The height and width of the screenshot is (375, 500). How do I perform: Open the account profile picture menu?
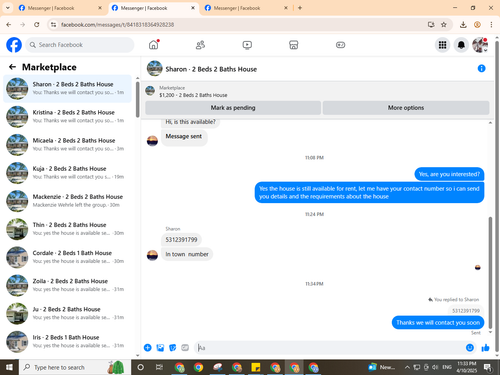pyautogui.click(x=480, y=45)
